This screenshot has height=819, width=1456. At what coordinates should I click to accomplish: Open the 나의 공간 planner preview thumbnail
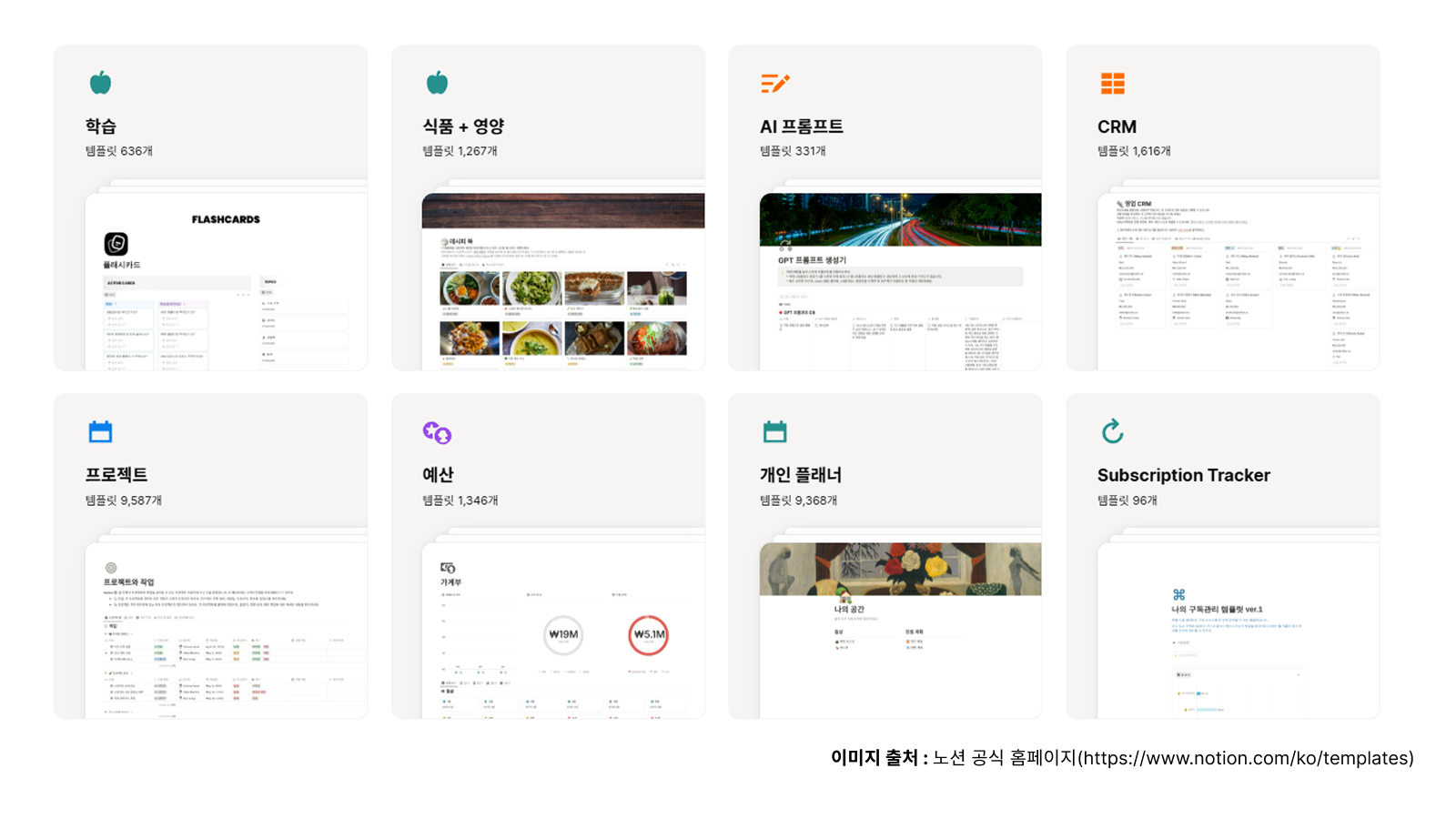point(901,631)
